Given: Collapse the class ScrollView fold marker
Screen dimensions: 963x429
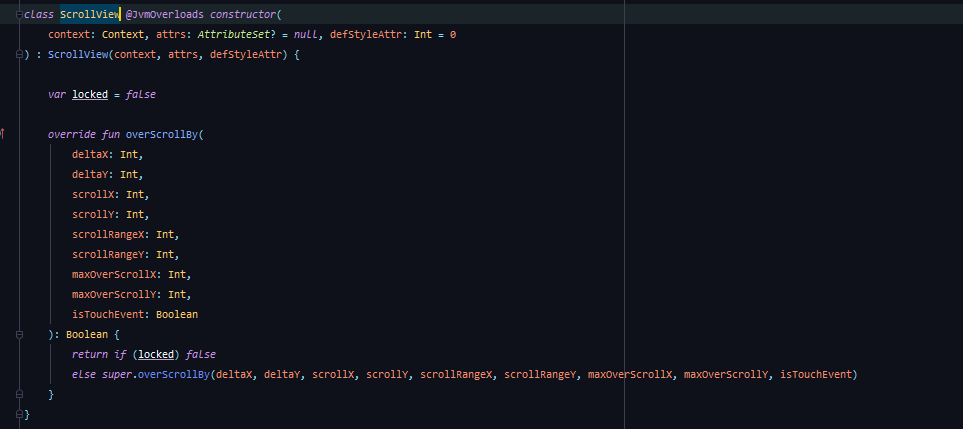Looking at the screenshot, I should (20, 15).
